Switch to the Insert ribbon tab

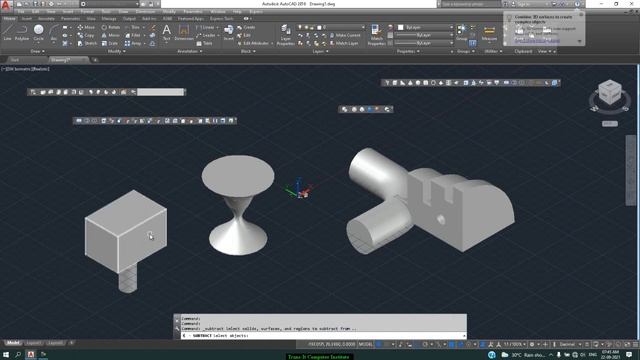(27, 19)
